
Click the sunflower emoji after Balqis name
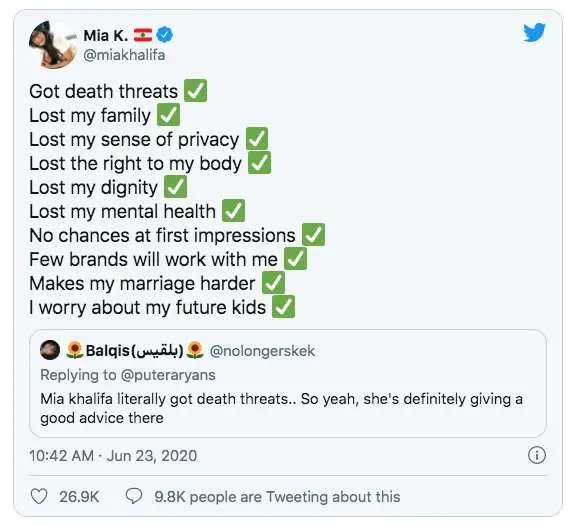point(195,350)
